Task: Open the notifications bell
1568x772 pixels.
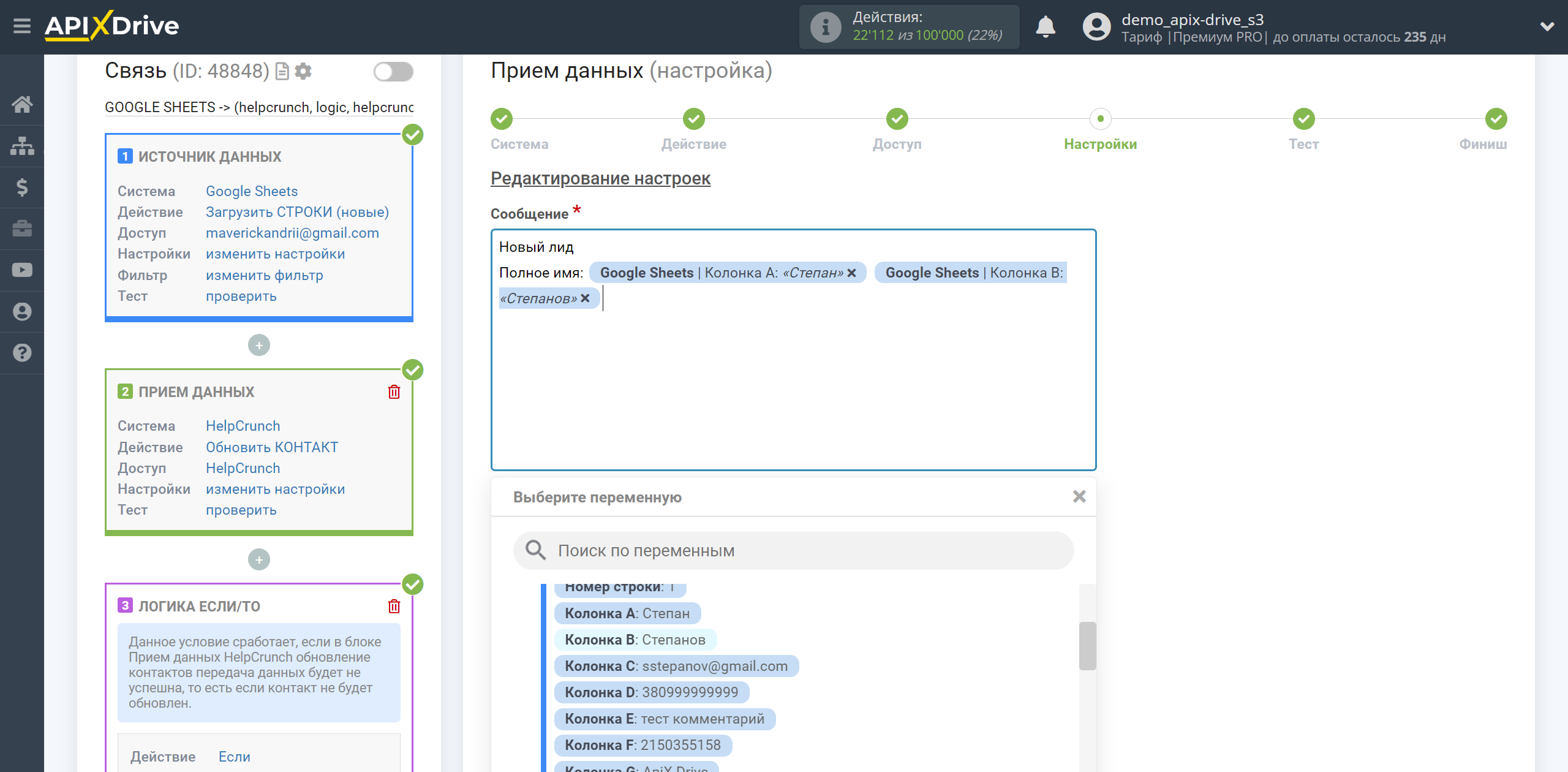Action: tap(1046, 27)
